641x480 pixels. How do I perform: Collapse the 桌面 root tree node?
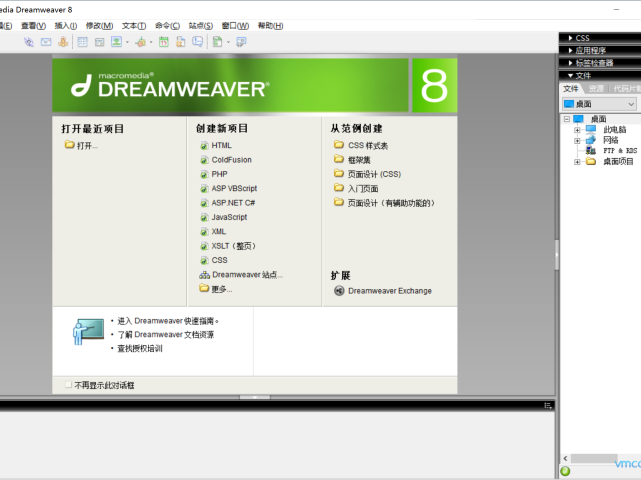tap(567, 119)
